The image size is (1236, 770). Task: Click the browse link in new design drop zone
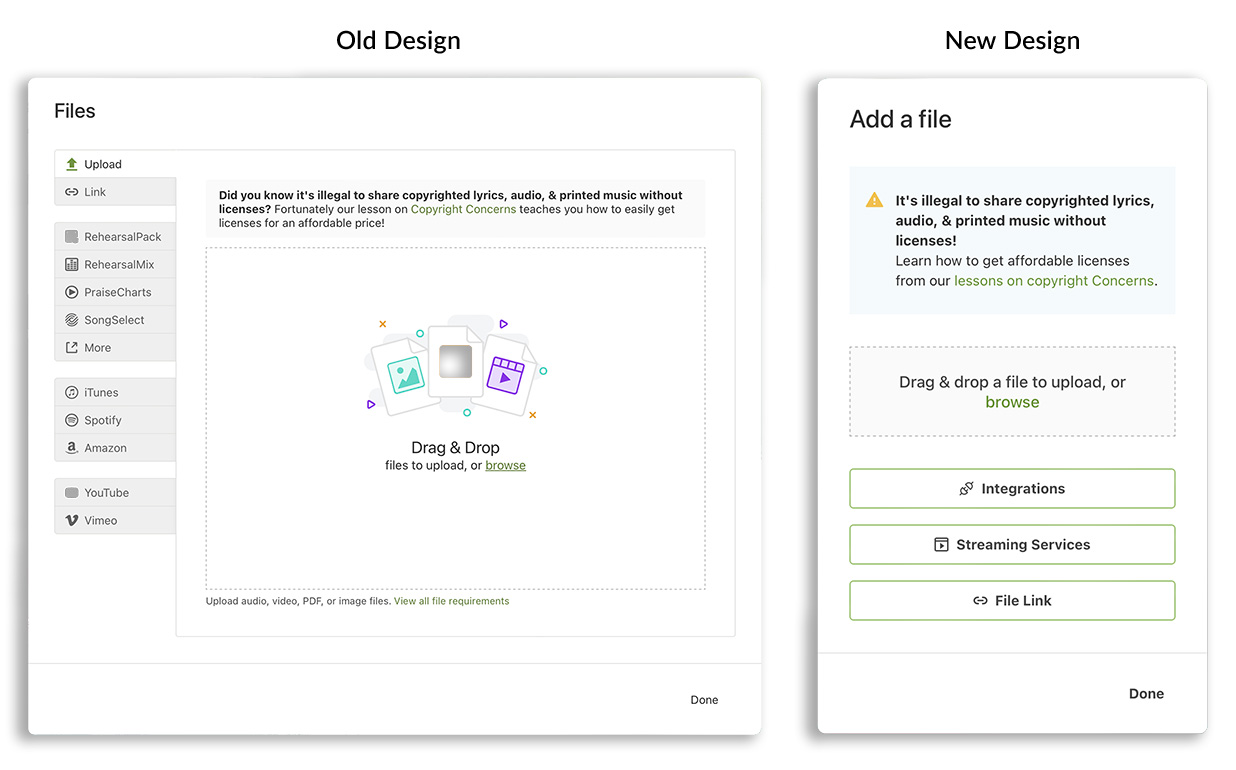pyautogui.click(x=1012, y=403)
